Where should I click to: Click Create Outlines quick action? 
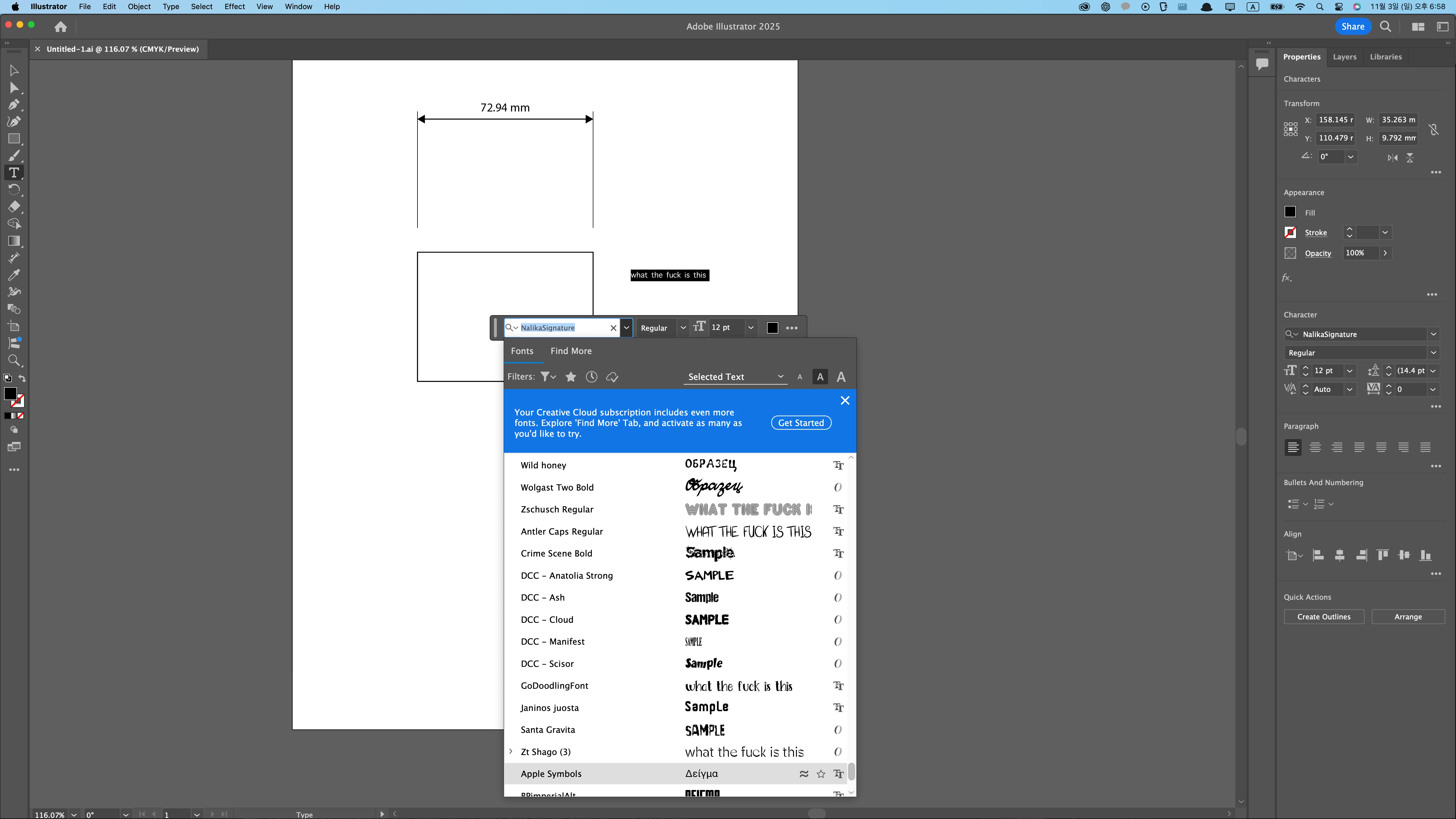(x=1323, y=617)
